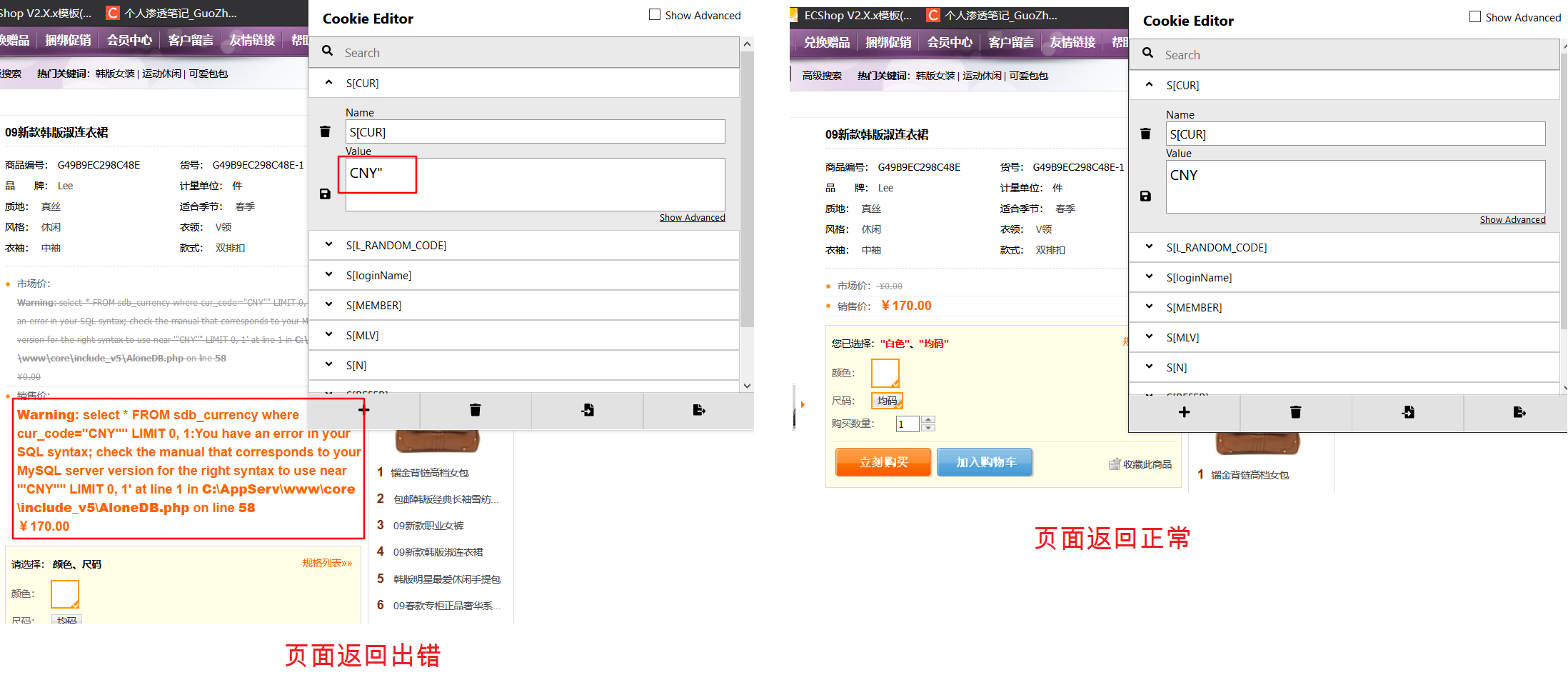This screenshot has width=1568, height=680.
Task: Click hot keyword 运动休闲 on right normal page
Action: click(x=982, y=76)
